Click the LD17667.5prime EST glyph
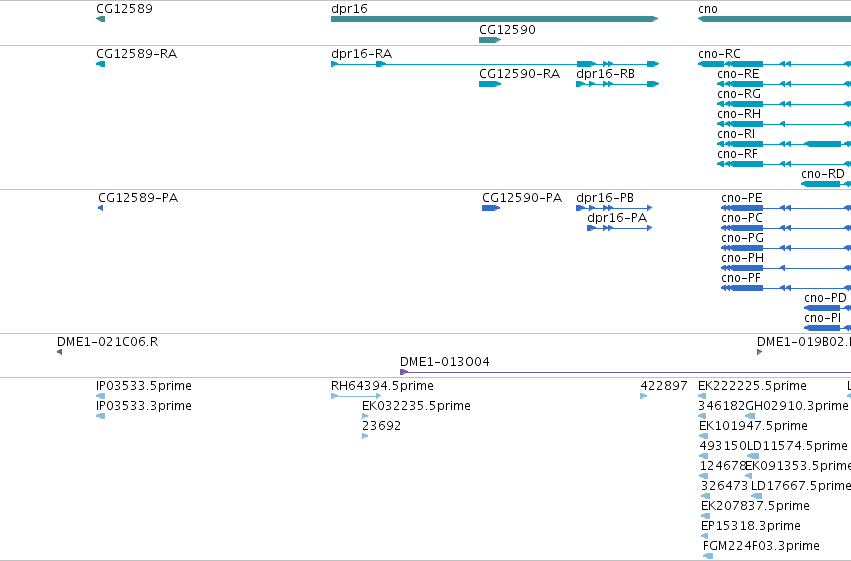851x561 pixels. tap(757, 496)
